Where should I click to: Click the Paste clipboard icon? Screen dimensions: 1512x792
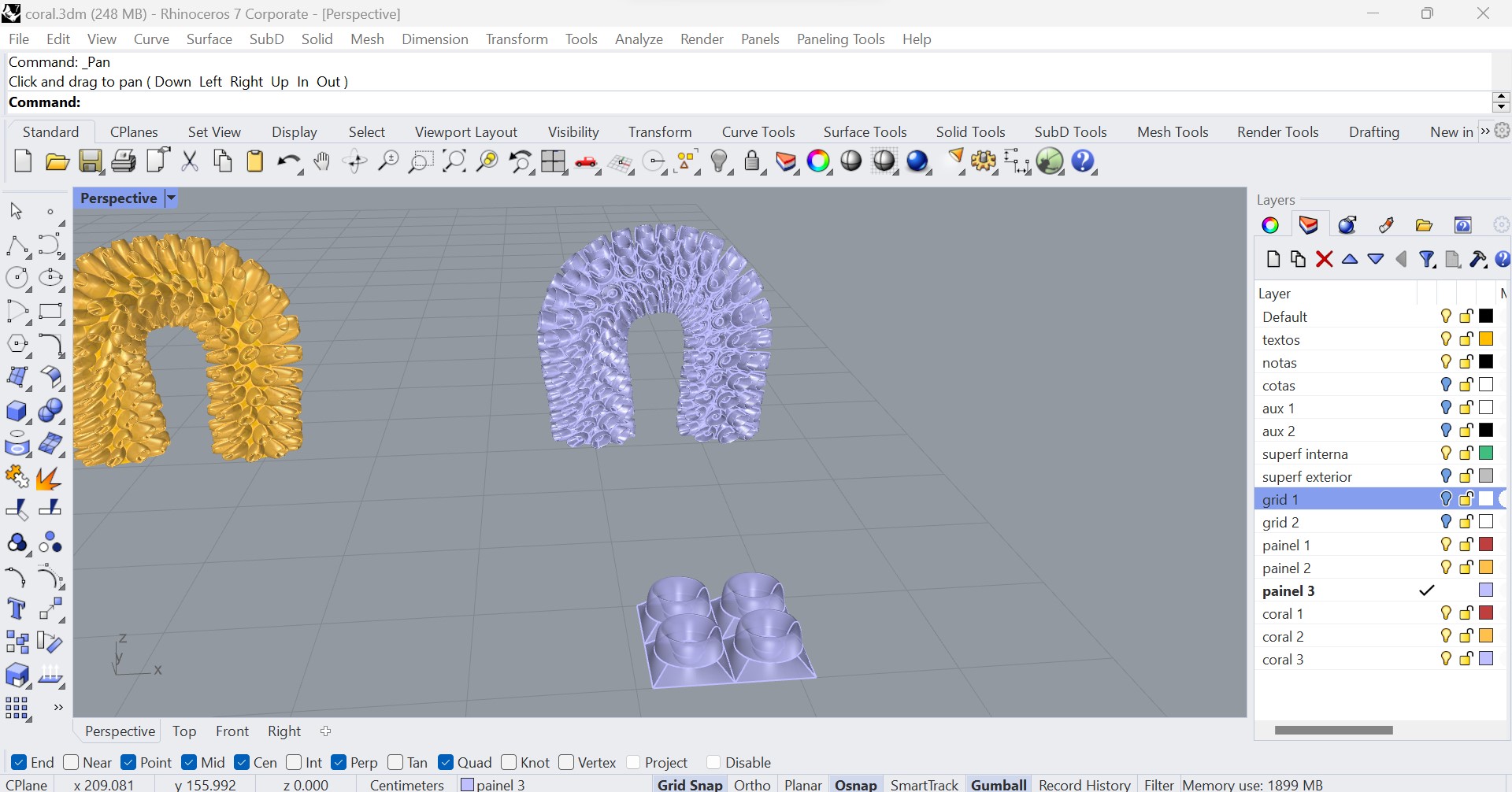click(255, 161)
